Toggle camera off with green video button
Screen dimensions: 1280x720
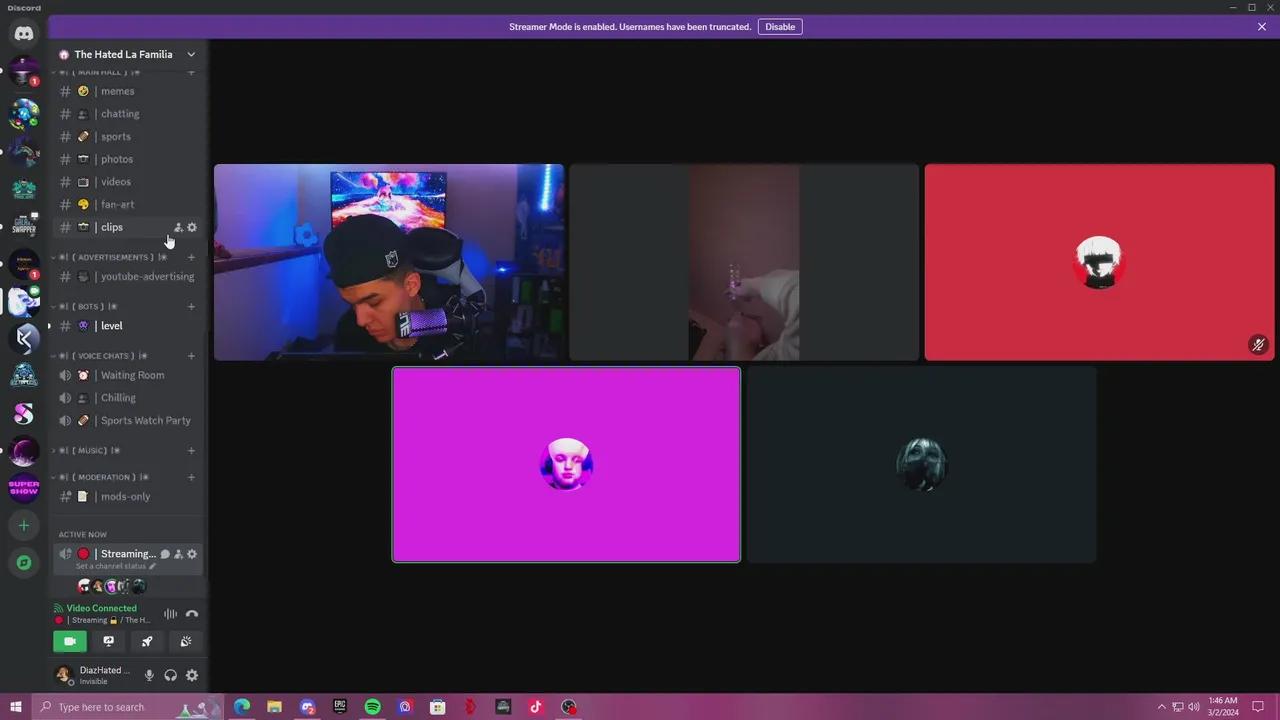(70, 641)
